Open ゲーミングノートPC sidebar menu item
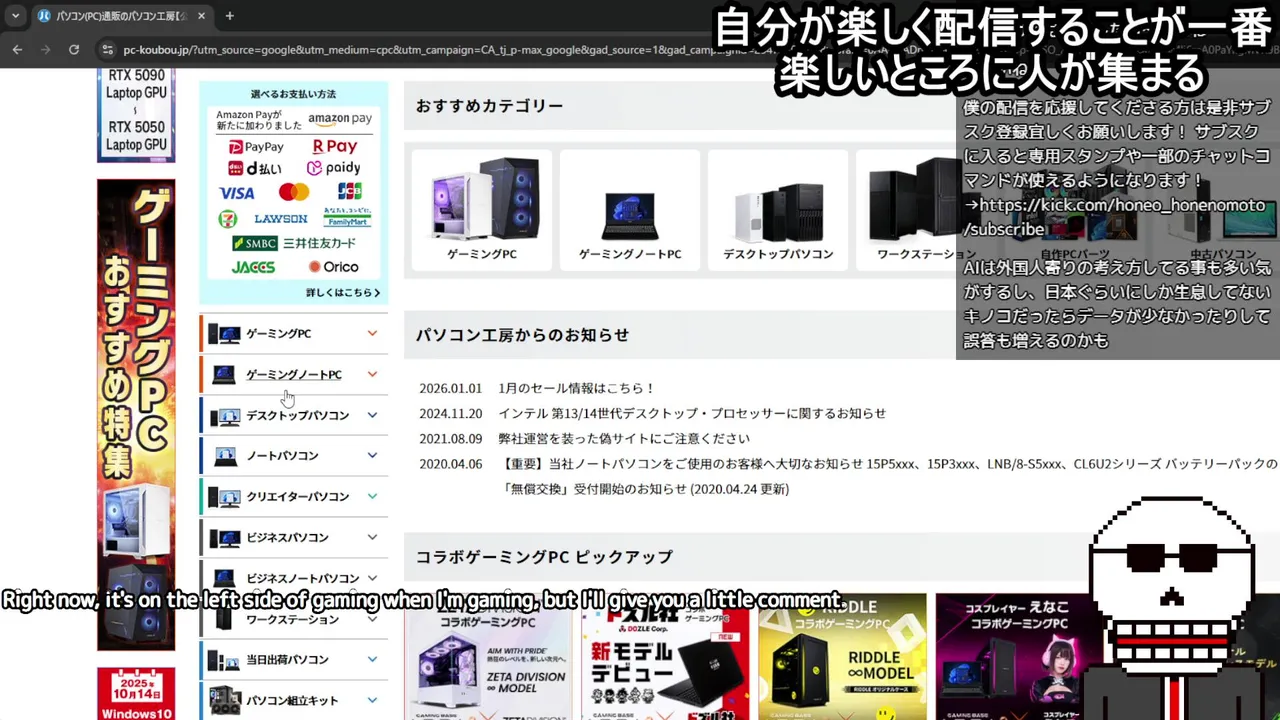Viewport: 1280px width, 720px height. 293,374
